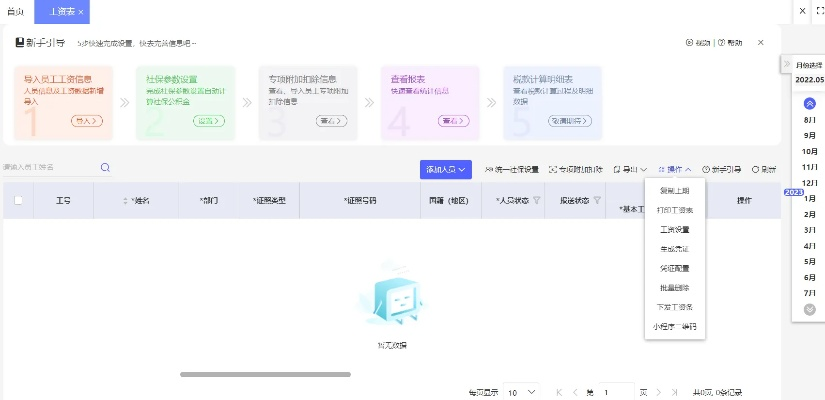This screenshot has width=825, height=400.
Task: Select 10月 in the month list
Action: pyautogui.click(x=810, y=152)
